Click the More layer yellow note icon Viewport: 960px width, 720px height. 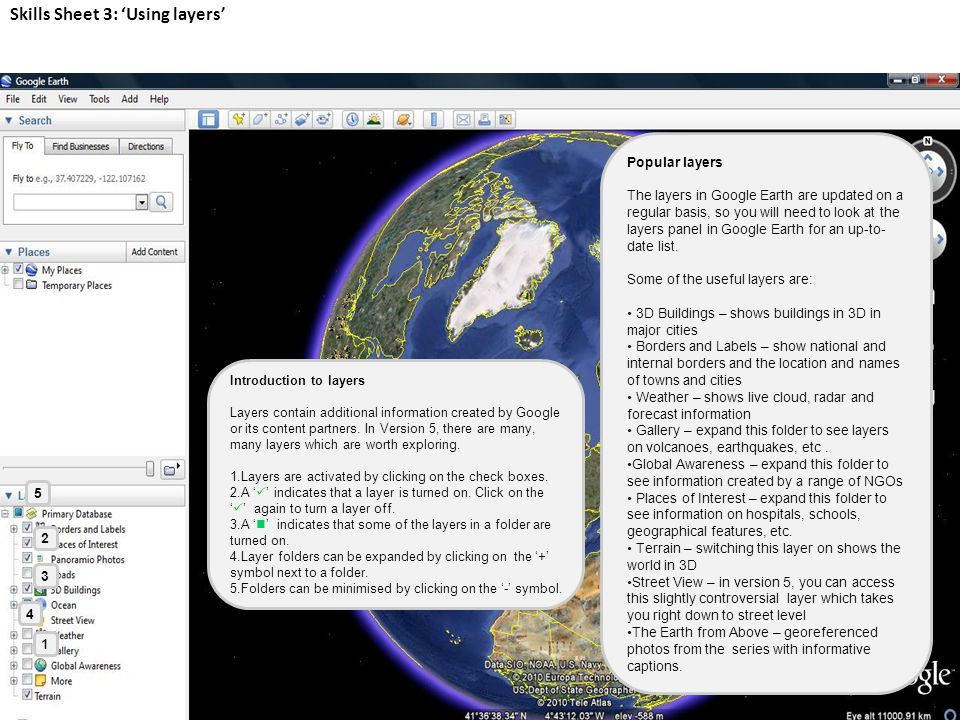pos(40,680)
